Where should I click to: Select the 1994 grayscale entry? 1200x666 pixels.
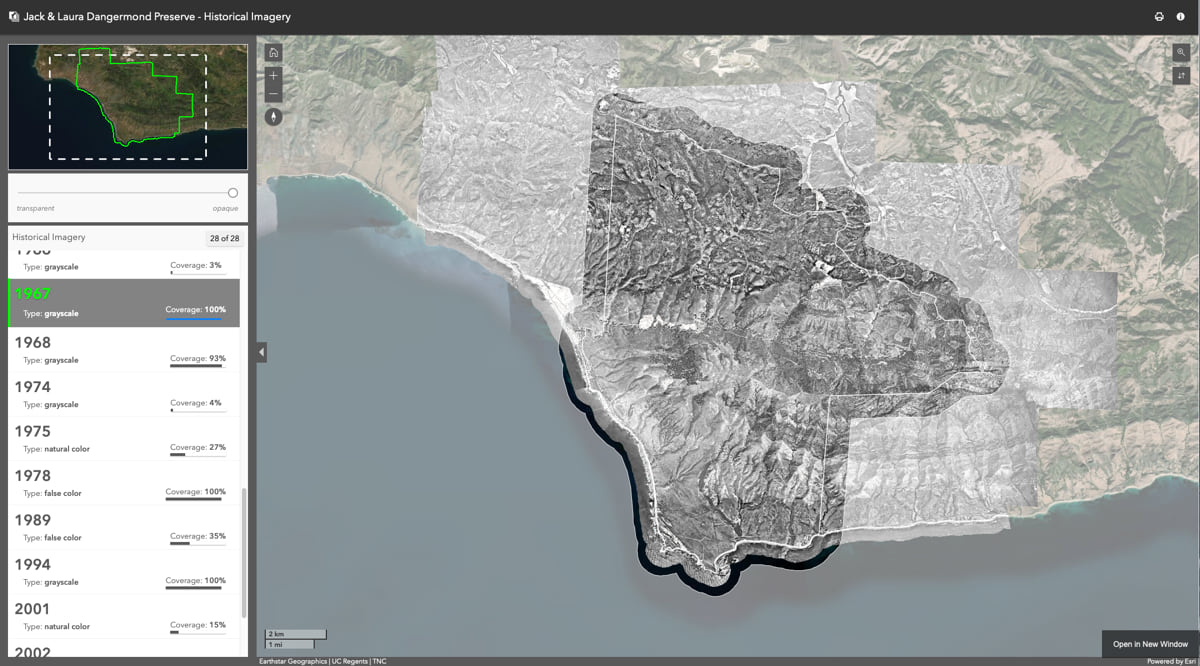[124, 571]
